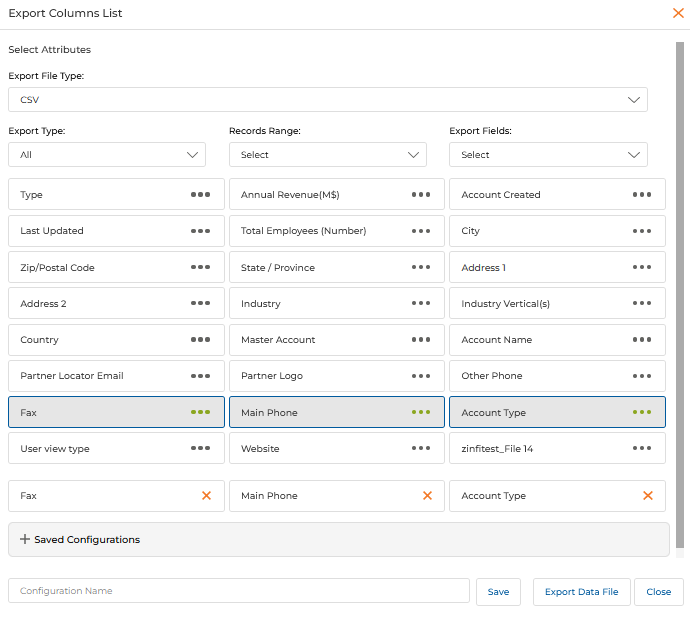Viewport: 690px width, 617px height.
Task: Click the three-dot icon for Country
Action: [x=200, y=340]
